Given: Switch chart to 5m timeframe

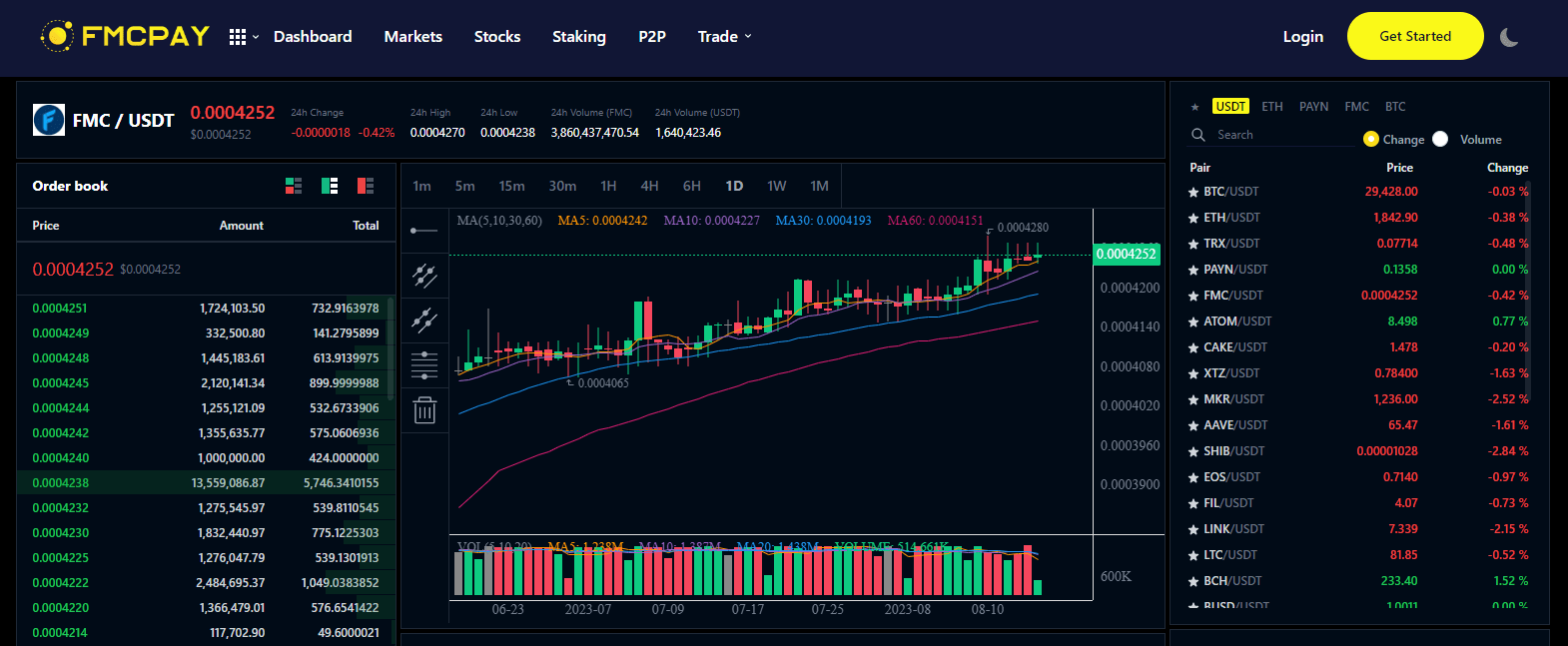Looking at the screenshot, I should tap(465, 186).
